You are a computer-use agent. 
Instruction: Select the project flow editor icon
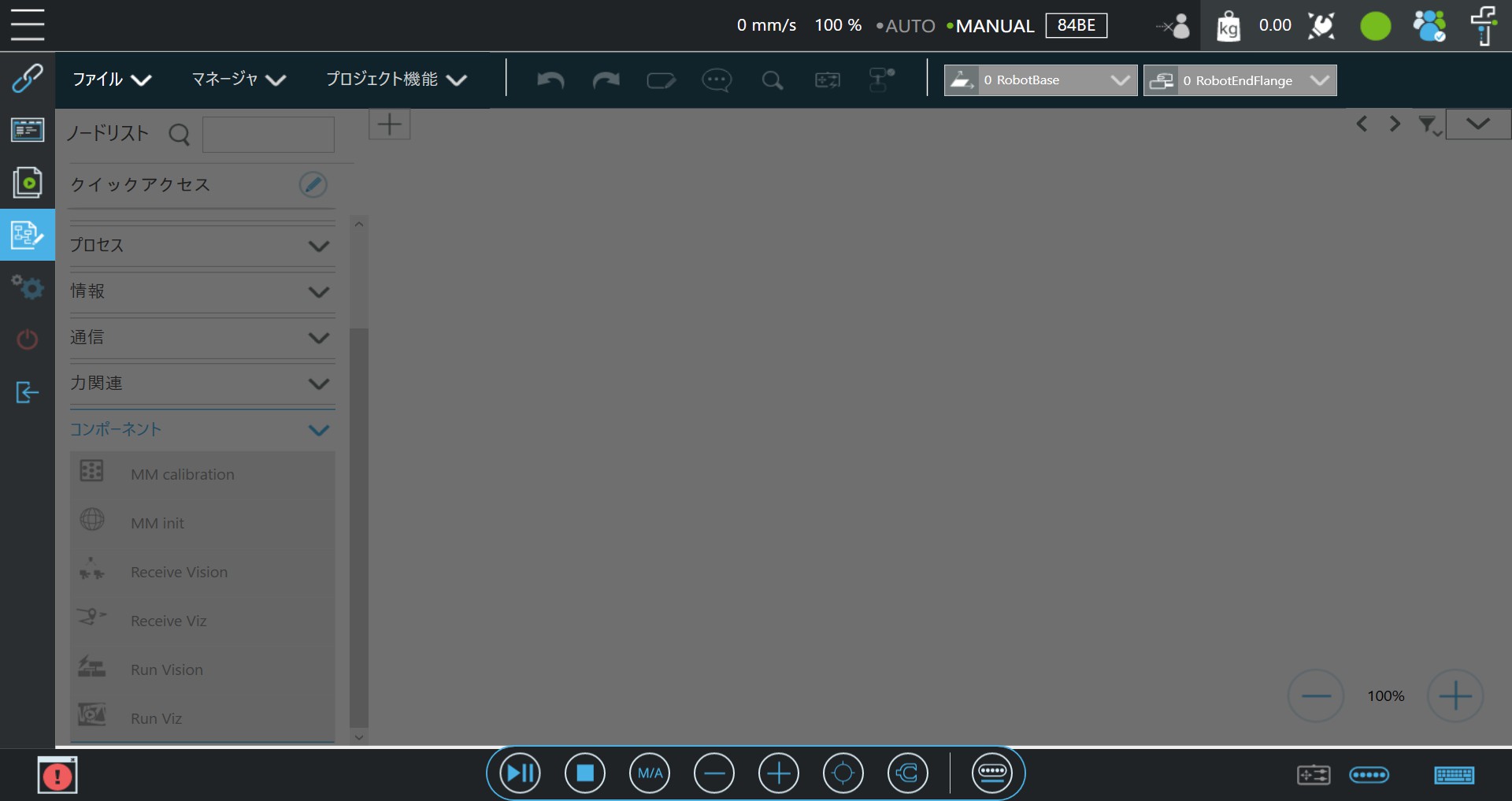(x=28, y=235)
